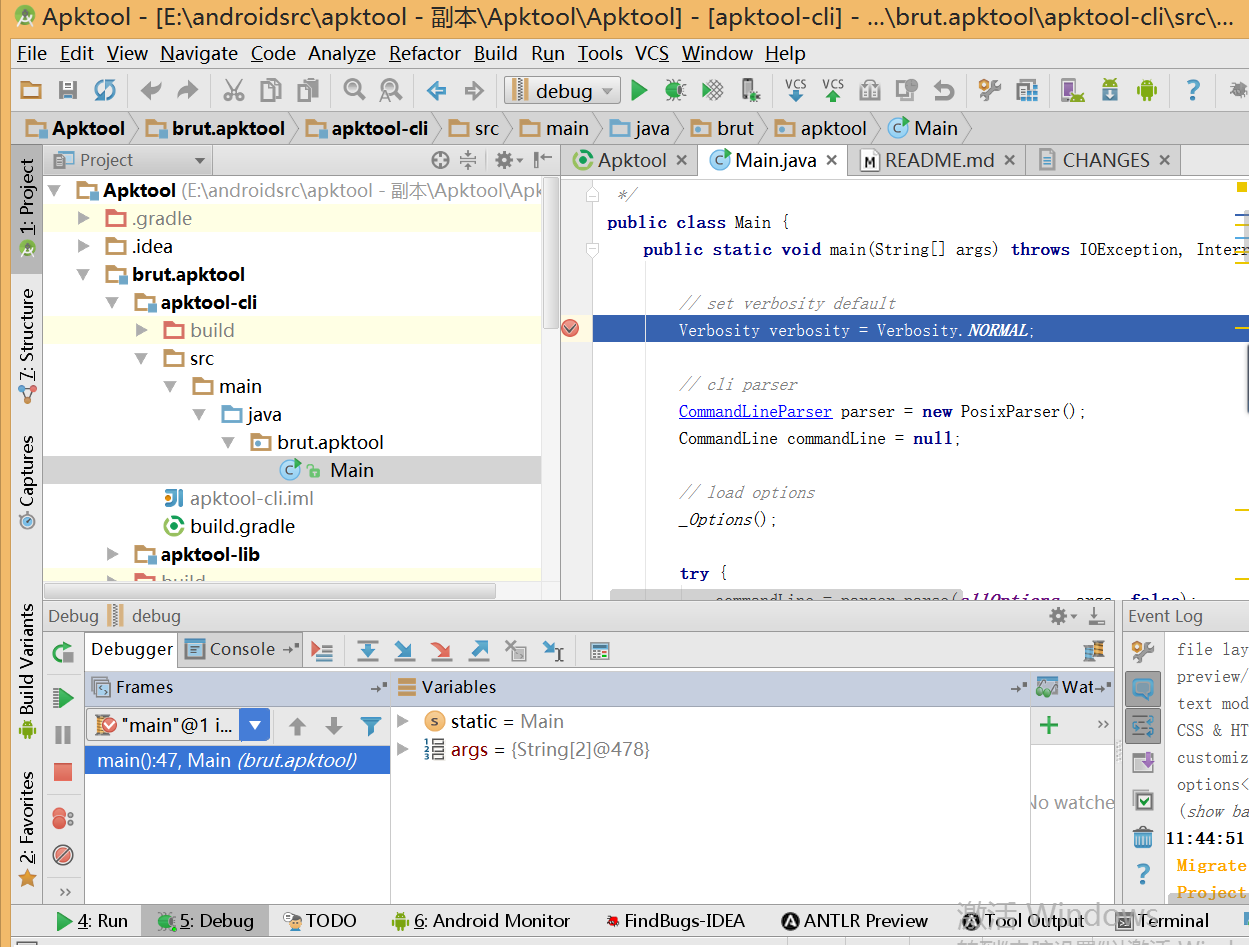Pause the debug program
The image size is (1249, 947).
(x=63, y=735)
